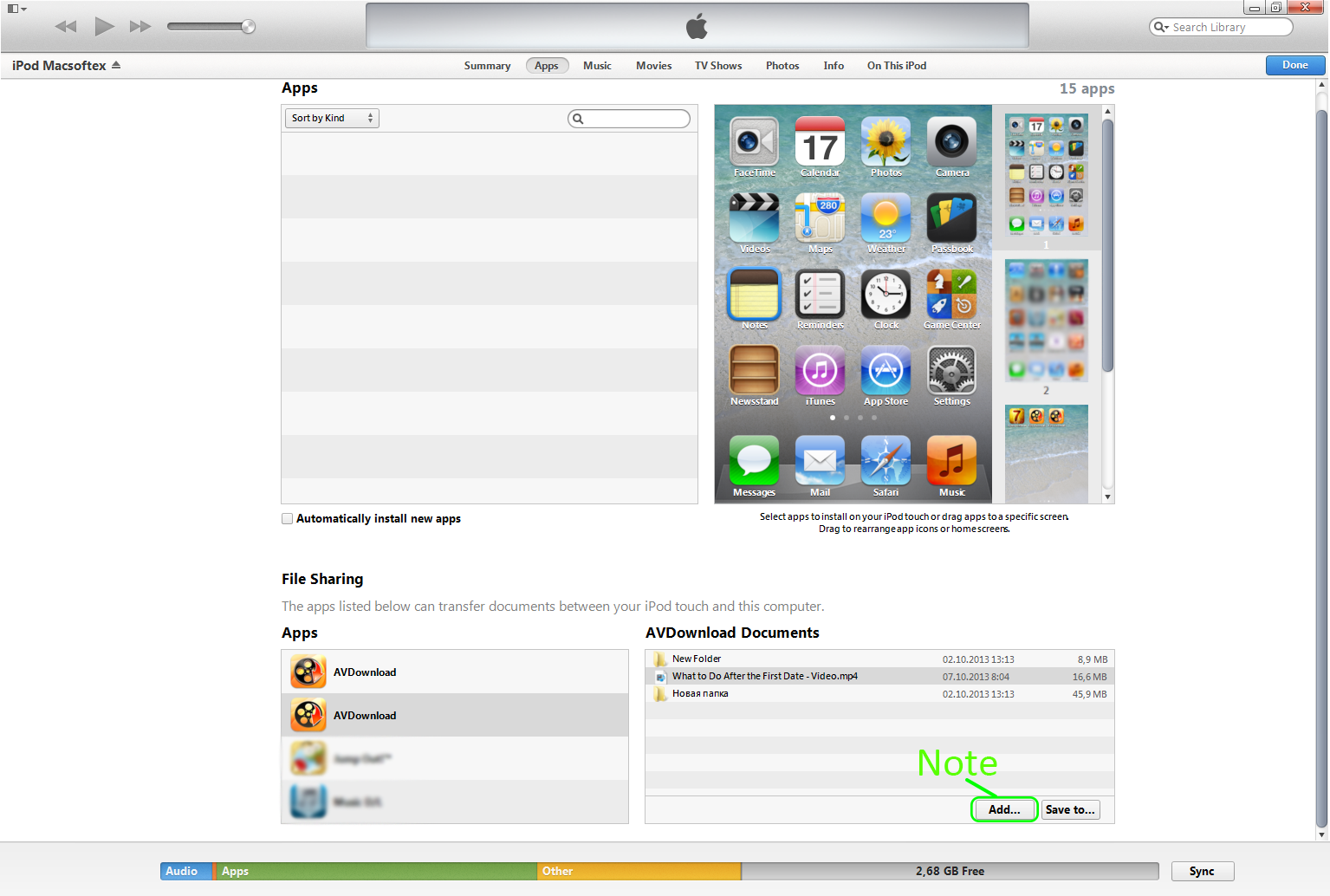Image resolution: width=1330 pixels, height=896 pixels.
Task: Select the Game Center icon
Action: (x=951, y=294)
